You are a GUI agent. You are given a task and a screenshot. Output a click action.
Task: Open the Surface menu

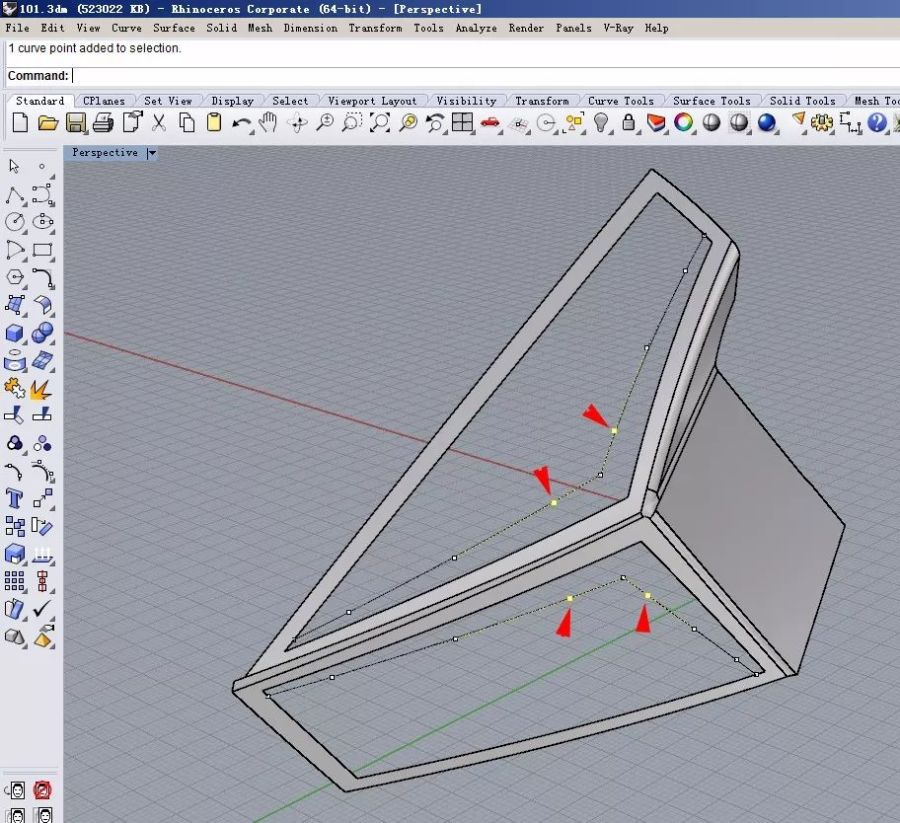[x=174, y=28]
